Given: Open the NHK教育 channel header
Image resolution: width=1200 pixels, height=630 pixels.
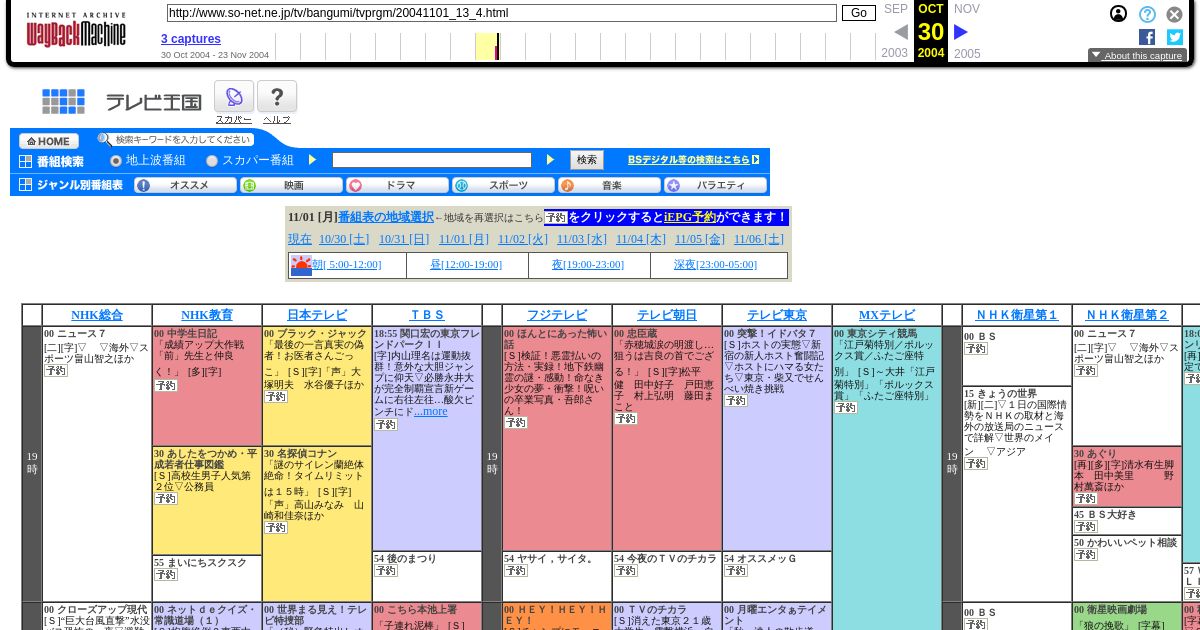Looking at the screenshot, I should pyautogui.click(x=207, y=315).
